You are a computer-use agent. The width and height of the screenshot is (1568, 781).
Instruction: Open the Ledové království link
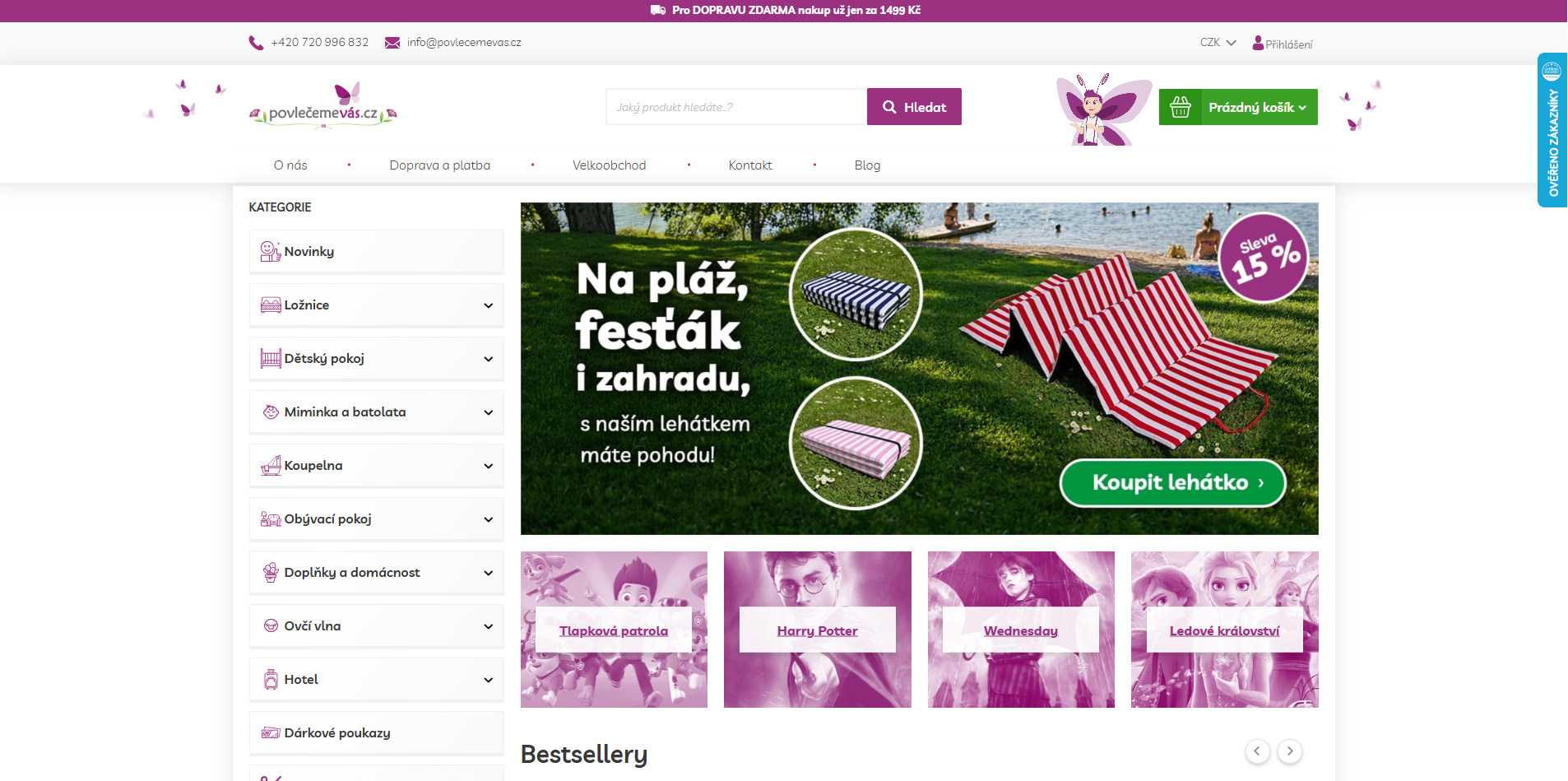[1225, 631]
